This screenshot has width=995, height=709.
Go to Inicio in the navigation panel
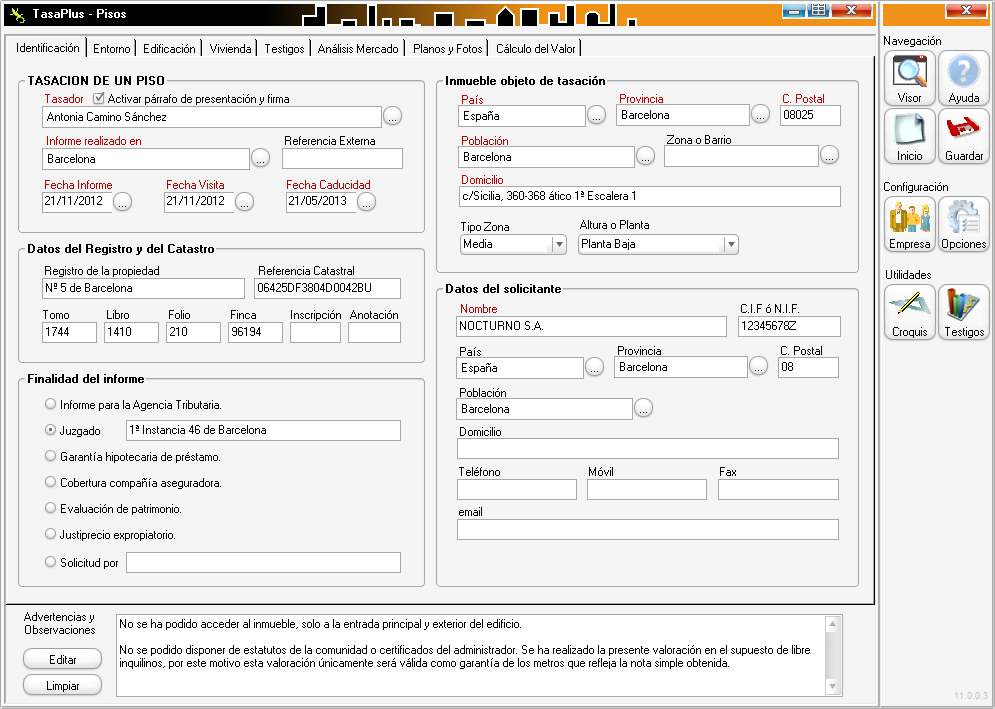(x=909, y=136)
